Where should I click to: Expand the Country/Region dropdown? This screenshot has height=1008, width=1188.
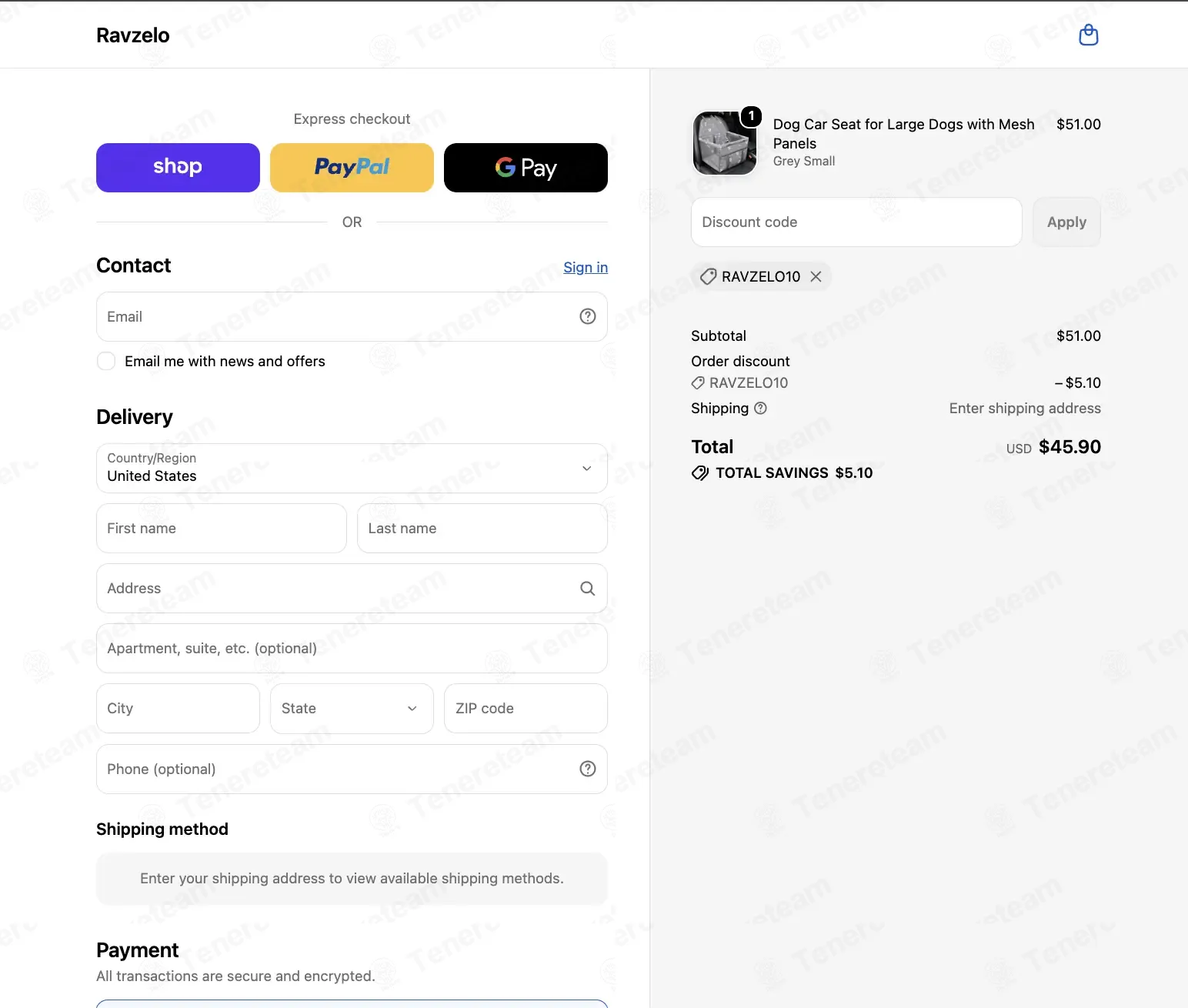pos(352,468)
